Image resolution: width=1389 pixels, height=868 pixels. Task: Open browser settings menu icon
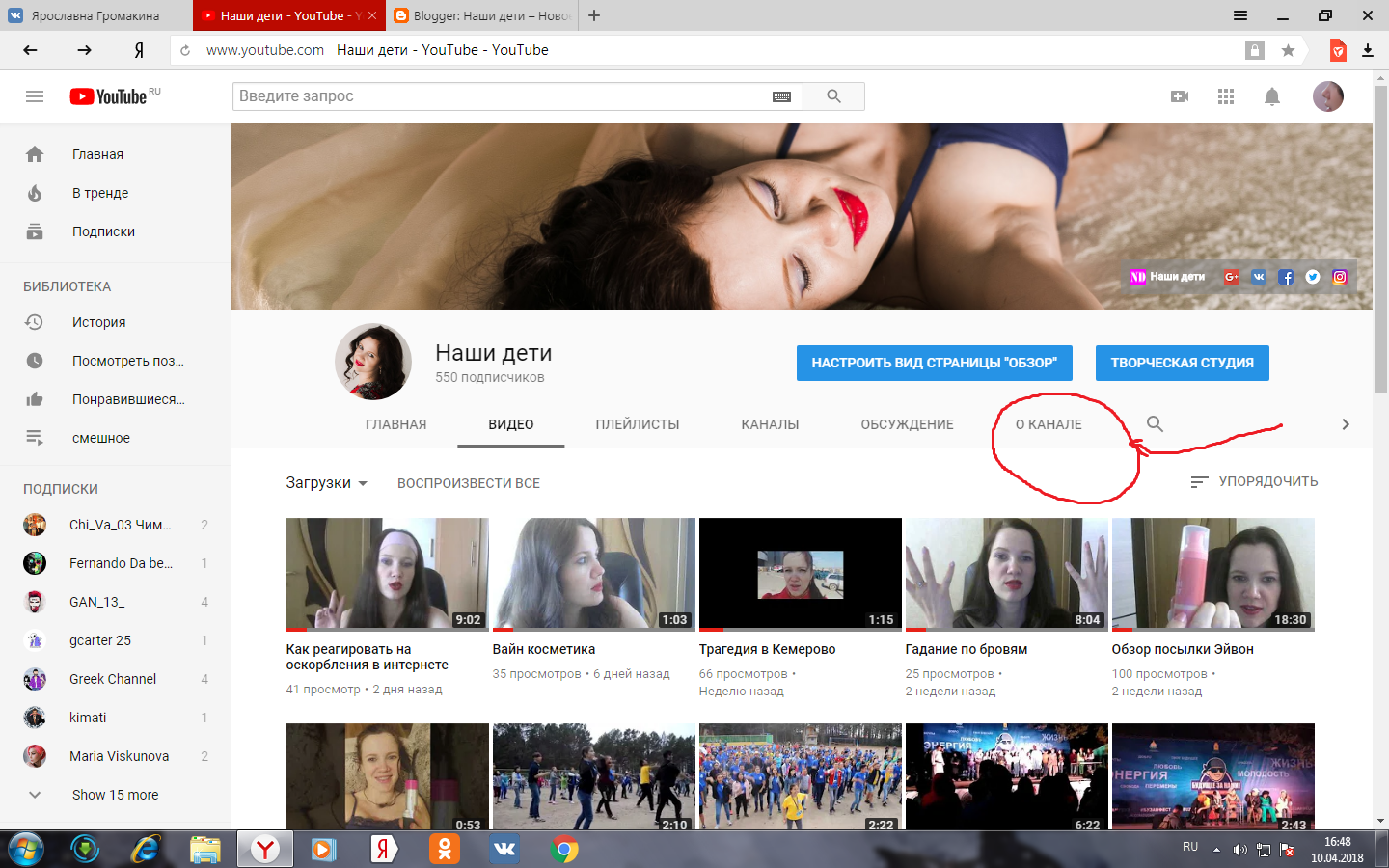(1240, 15)
